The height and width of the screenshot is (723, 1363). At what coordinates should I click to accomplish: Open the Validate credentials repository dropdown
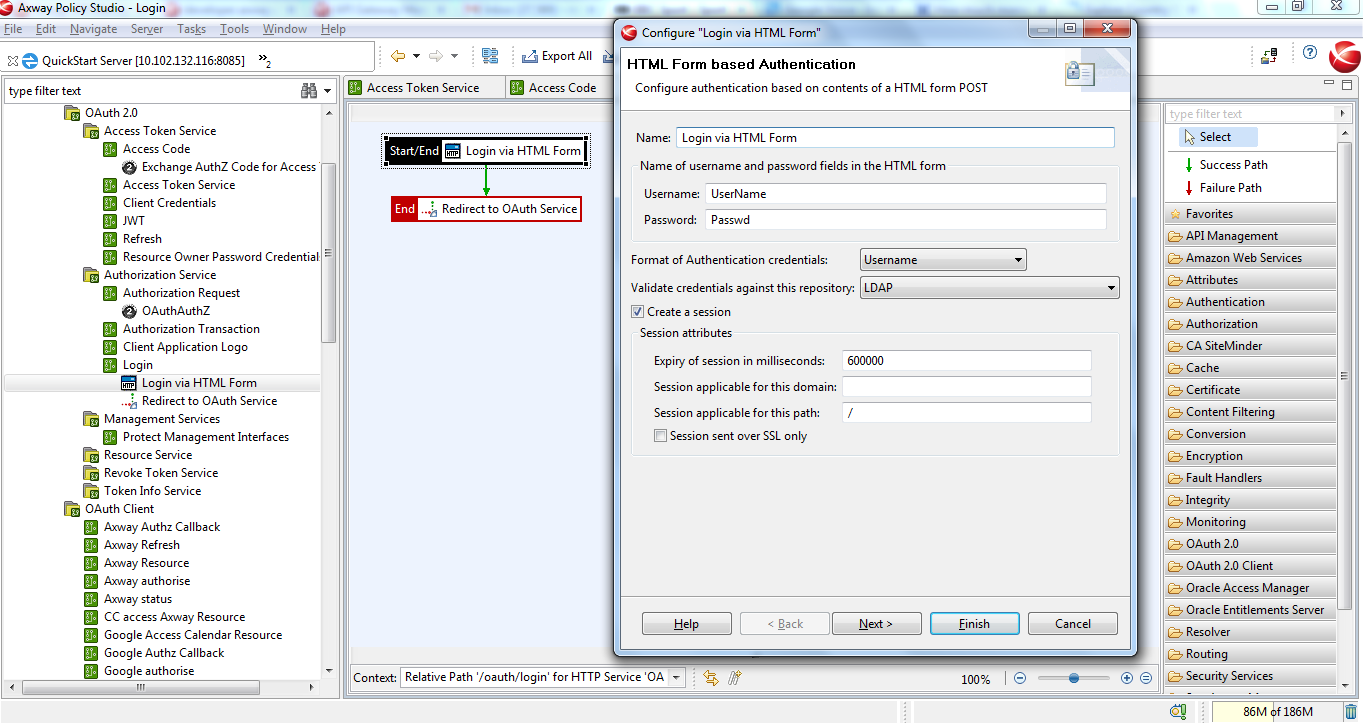click(x=989, y=288)
